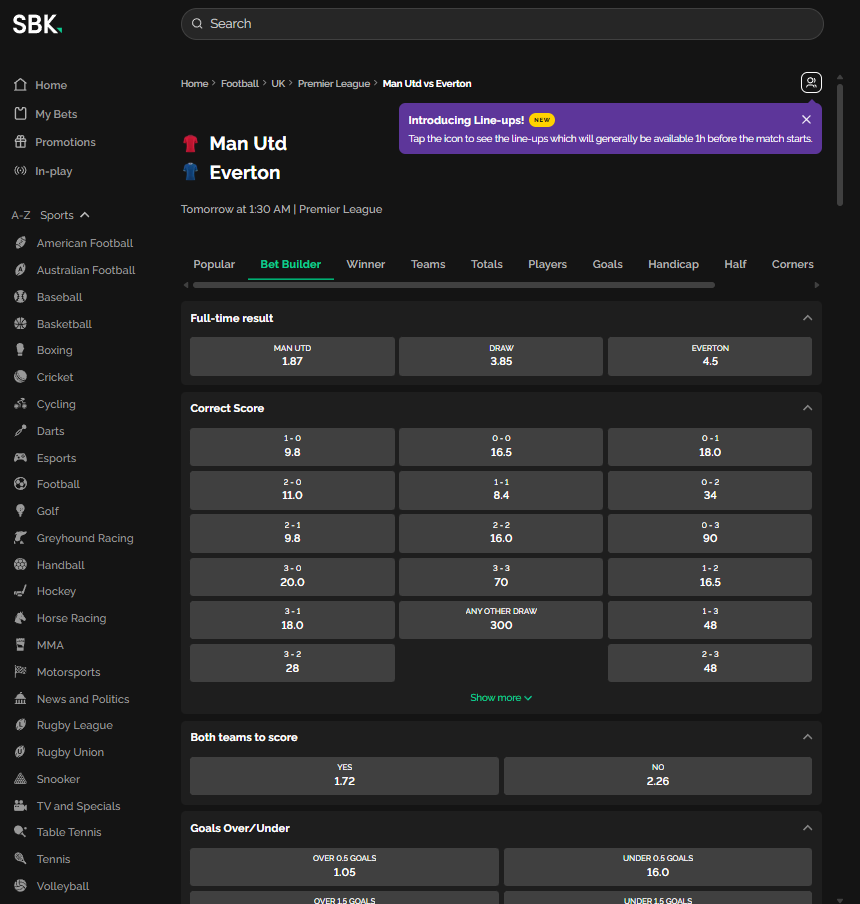The width and height of the screenshot is (860, 904).
Task: Select Man Utd to win at 1.87
Action: coord(292,356)
